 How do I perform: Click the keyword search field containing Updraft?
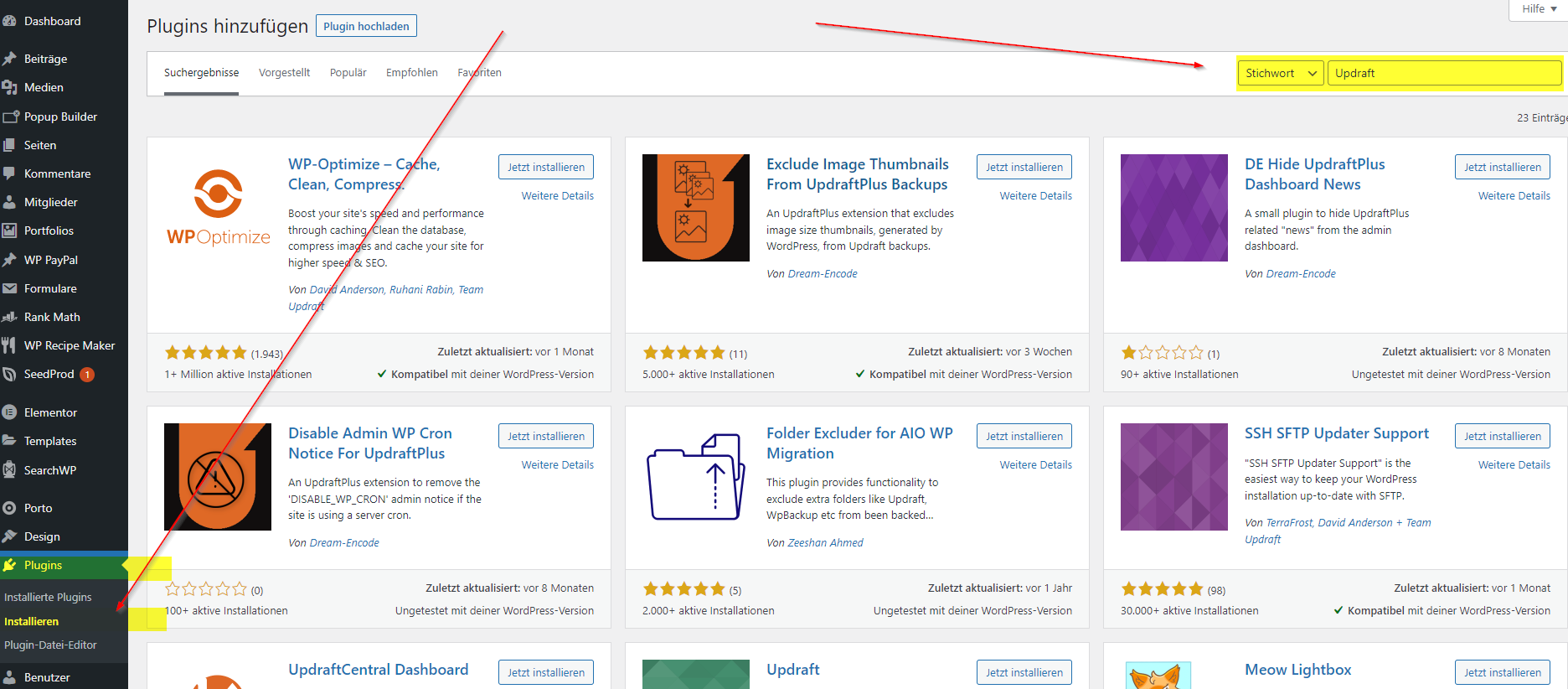(x=1444, y=73)
